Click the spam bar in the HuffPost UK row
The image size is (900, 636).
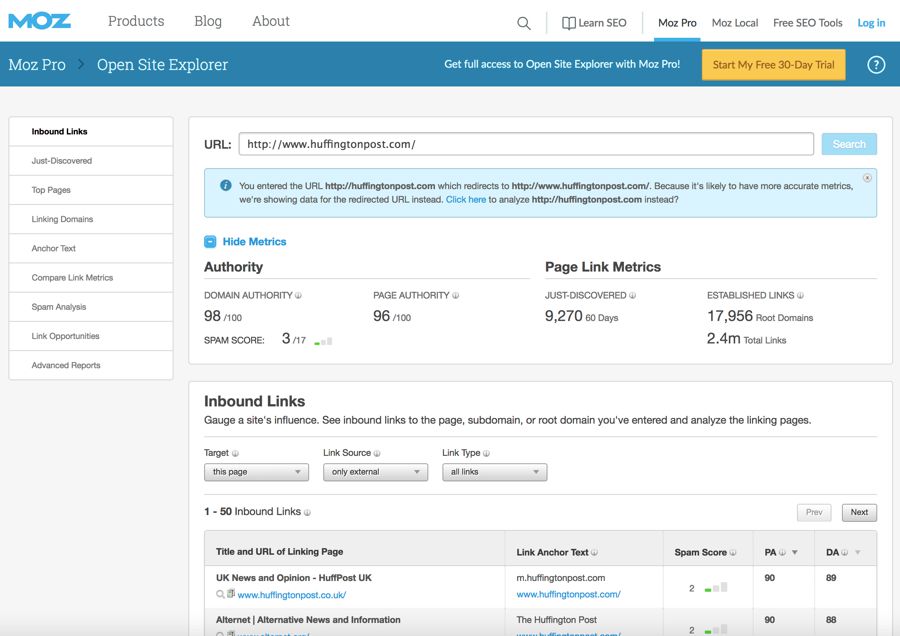coord(716,588)
